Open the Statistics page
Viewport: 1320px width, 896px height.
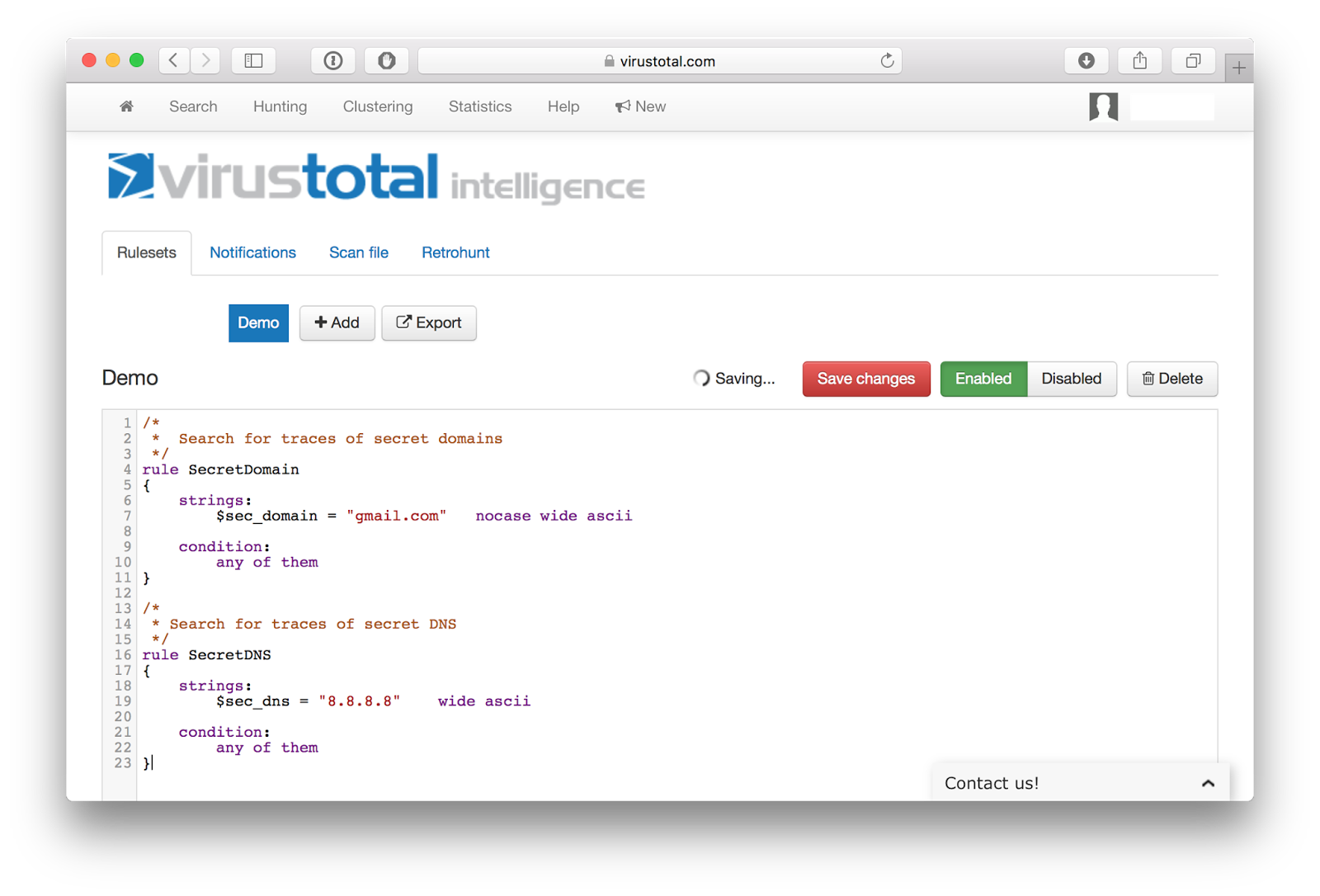pyautogui.click(x=479, y=106)
